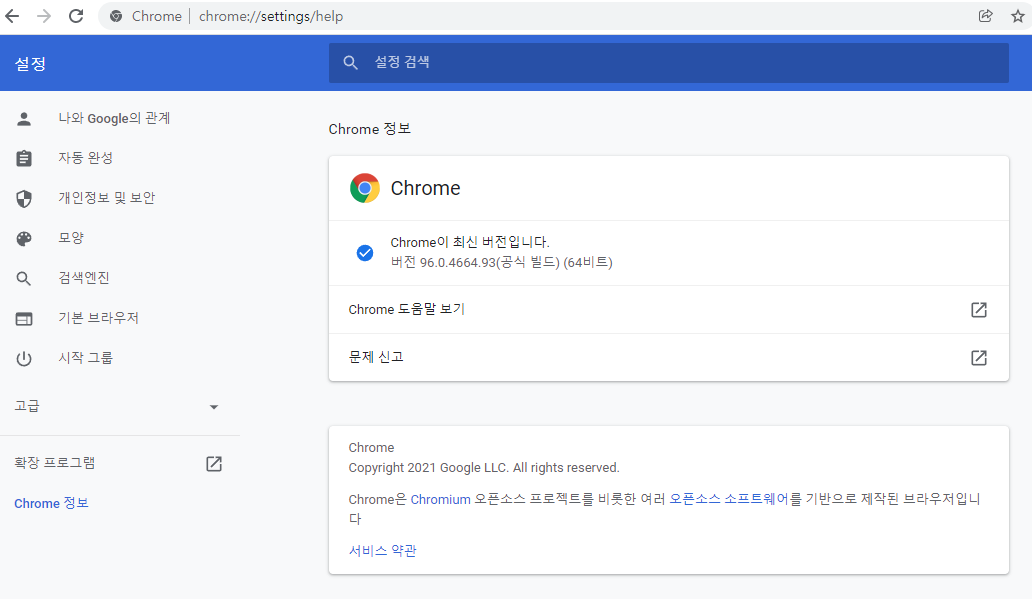The width and height of the screenshot is (1032, 599).
Task: Open 개인정보 및 보안 settings
Action: (x=107, y=197)
